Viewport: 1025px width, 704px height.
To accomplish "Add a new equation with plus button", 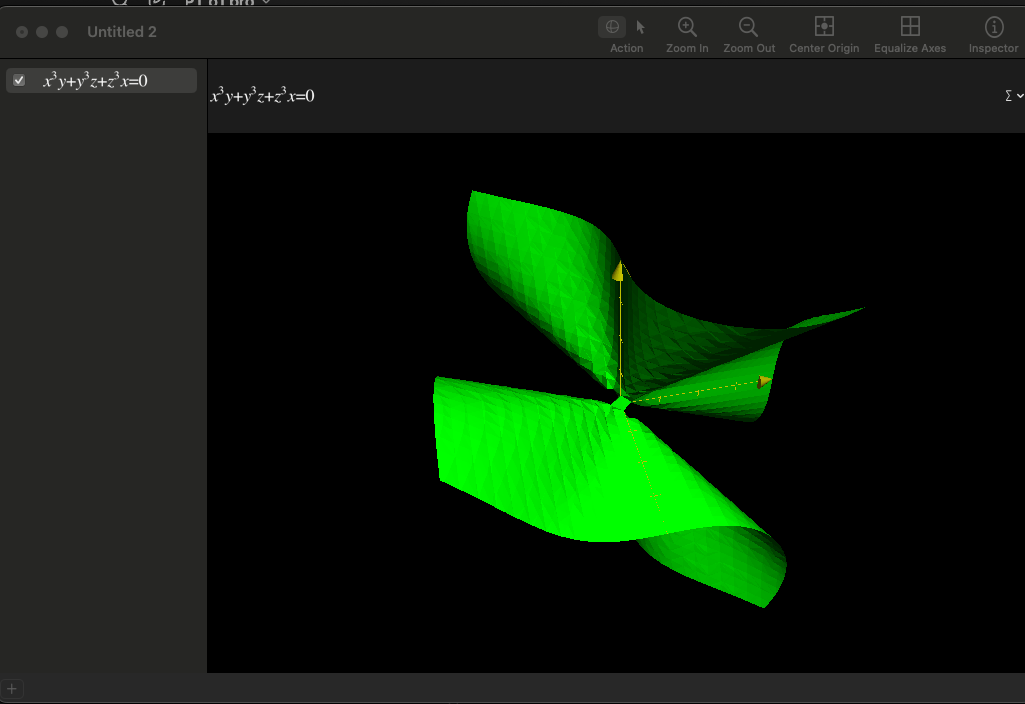I will pos(12,688).
